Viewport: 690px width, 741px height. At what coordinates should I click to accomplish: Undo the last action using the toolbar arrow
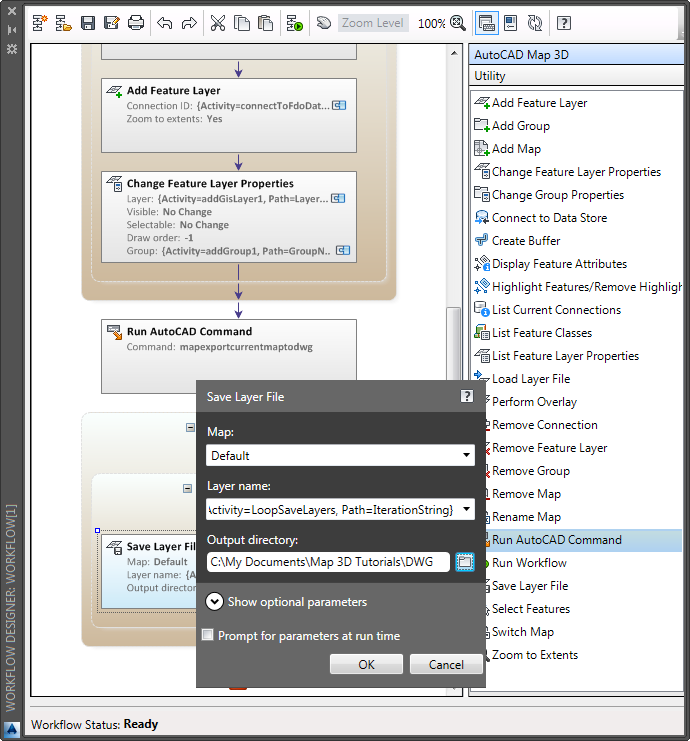(x=164, y=23)
